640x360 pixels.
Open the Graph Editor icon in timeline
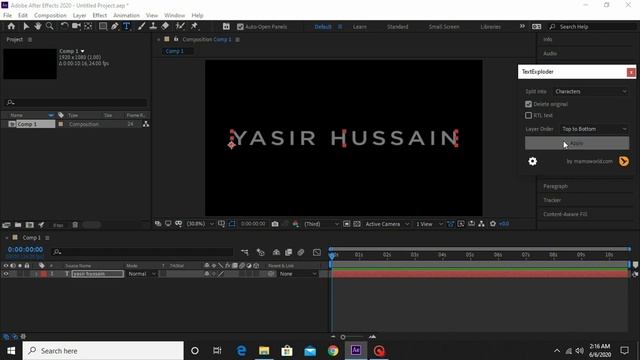coord(317,252)
